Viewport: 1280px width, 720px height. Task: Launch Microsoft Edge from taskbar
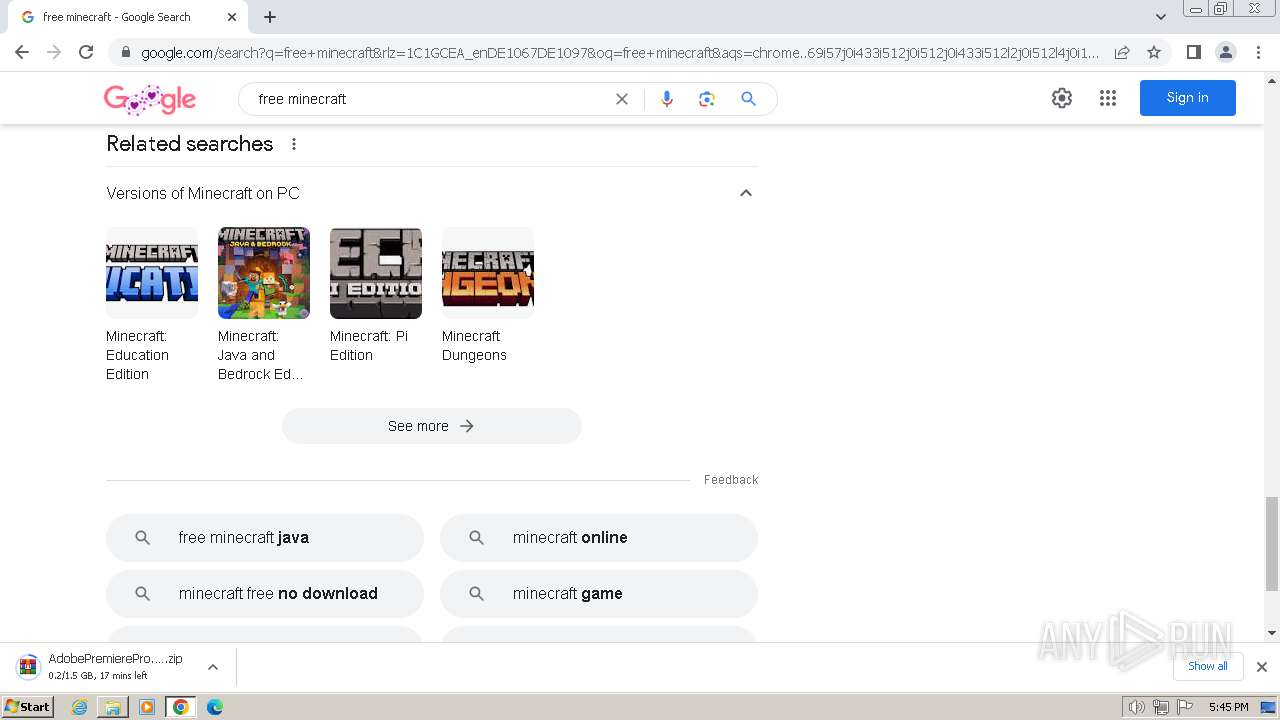coord(215,707)
